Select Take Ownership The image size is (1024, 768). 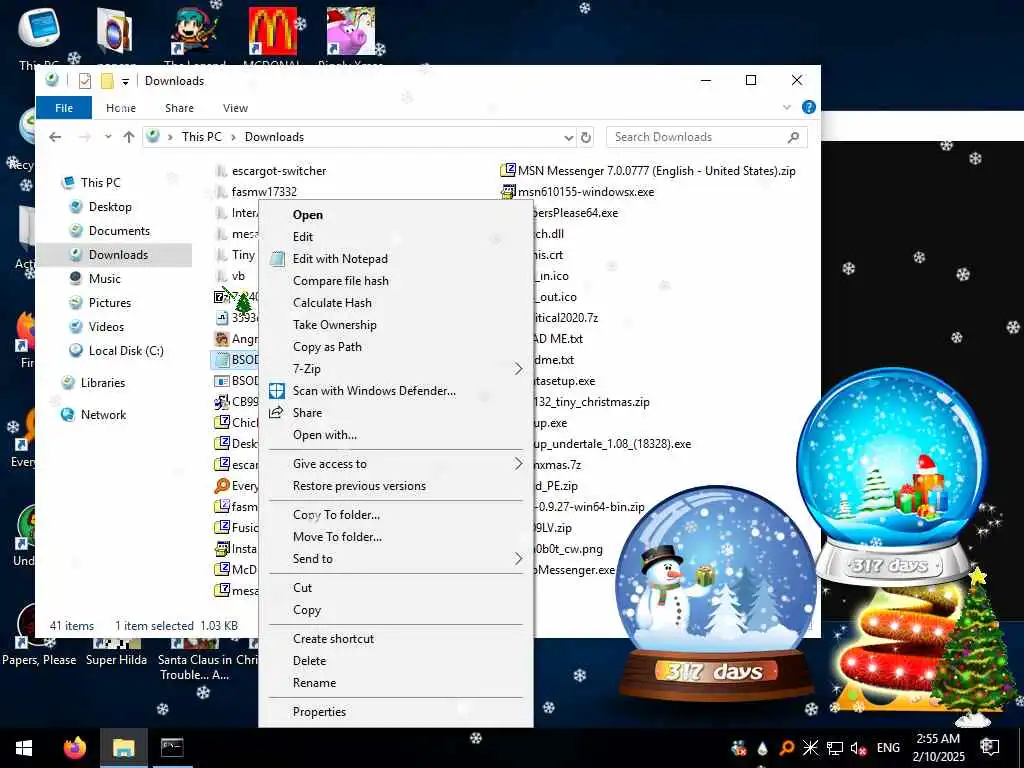point(396,325)
